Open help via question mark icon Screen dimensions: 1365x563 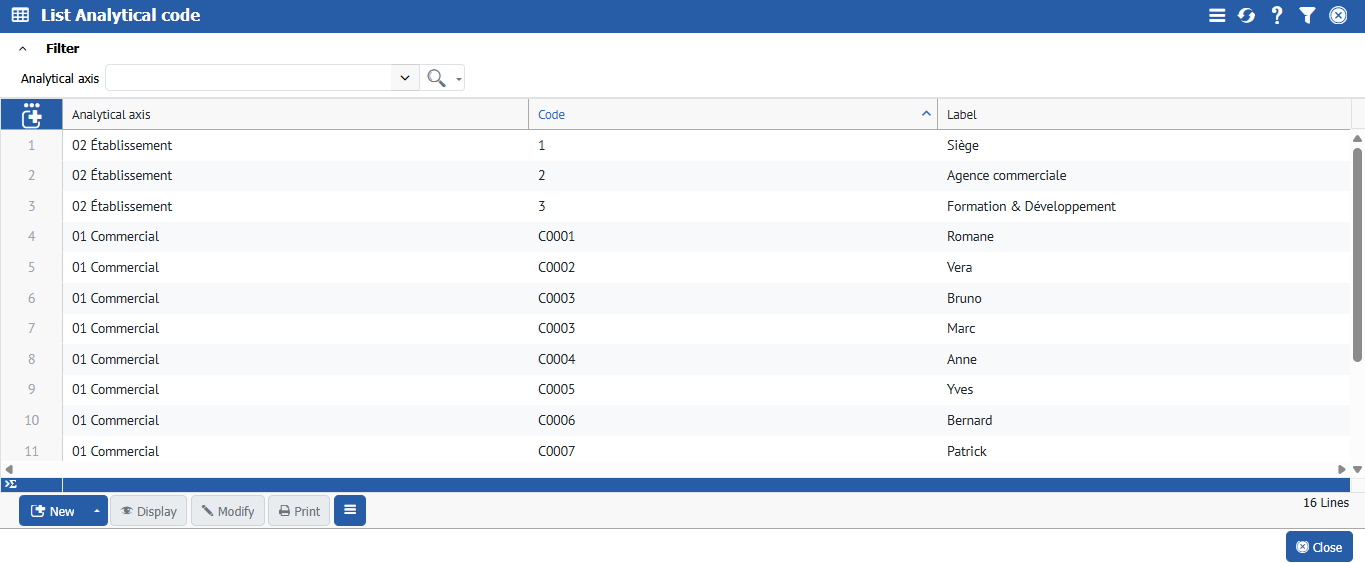tap(1277, 15)
